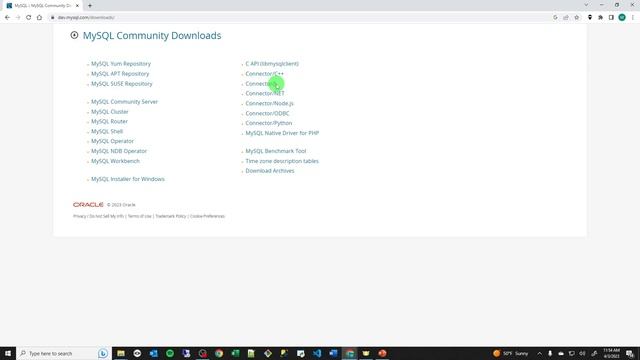Image resolution: width=640 pixels, height=360 pixels.
Task: Close the MySQL Community Downloads tab
Action: click(x=77, y=6)
